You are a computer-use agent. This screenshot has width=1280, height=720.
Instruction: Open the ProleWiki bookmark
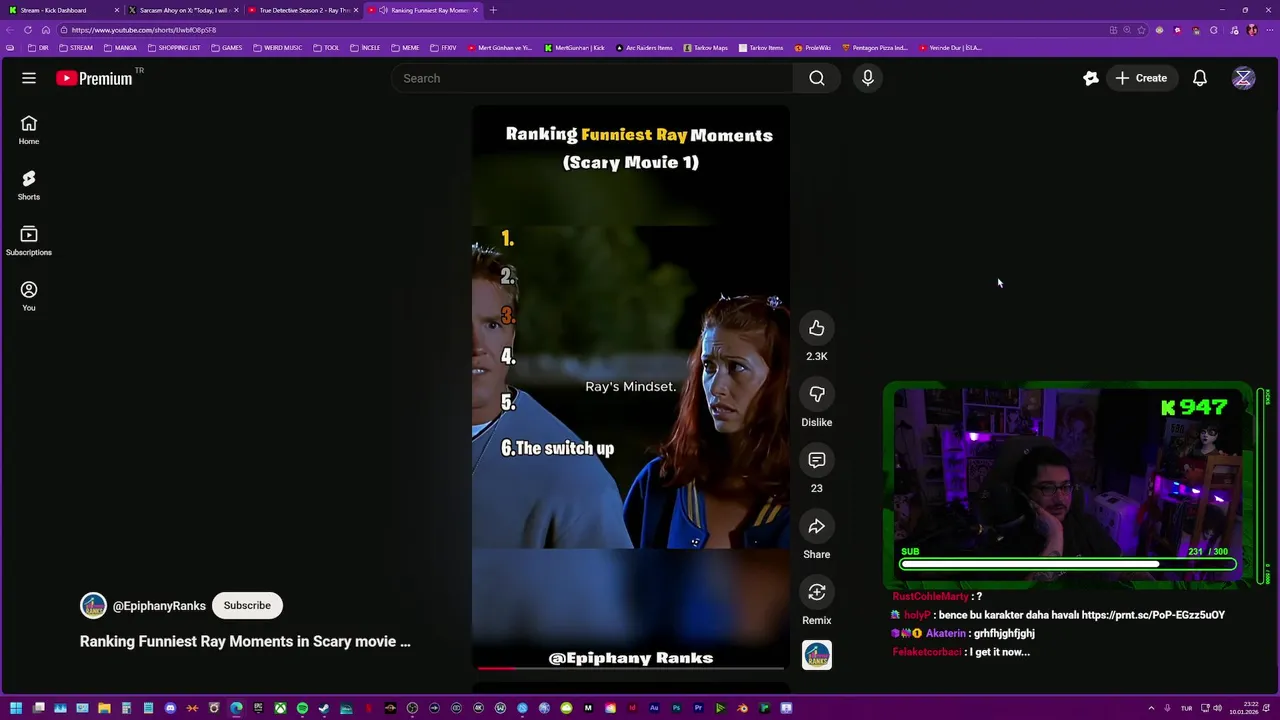click(x=813, y=48)
